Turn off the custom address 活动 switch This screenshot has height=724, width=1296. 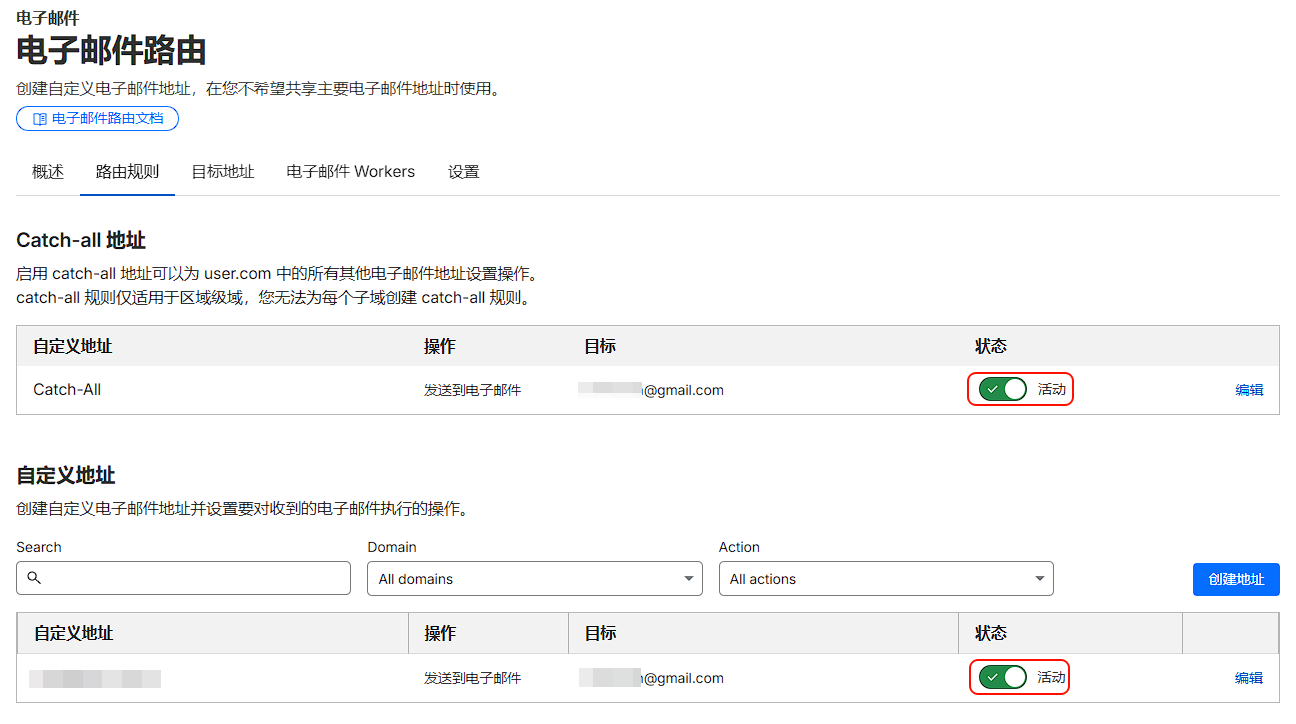pos(1001,677)
